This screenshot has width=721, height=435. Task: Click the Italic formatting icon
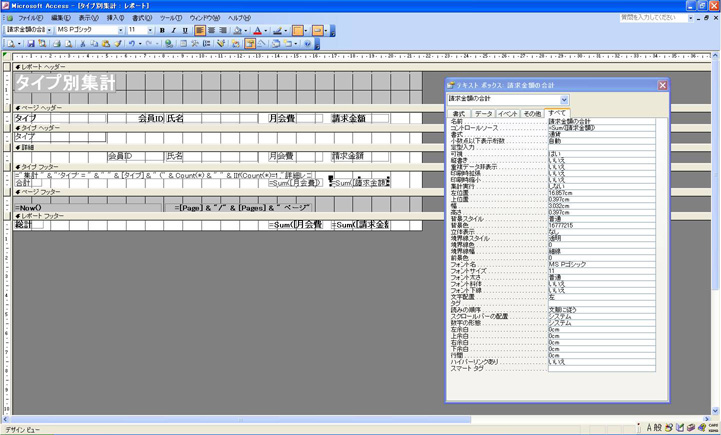click(x=173, y=31)
